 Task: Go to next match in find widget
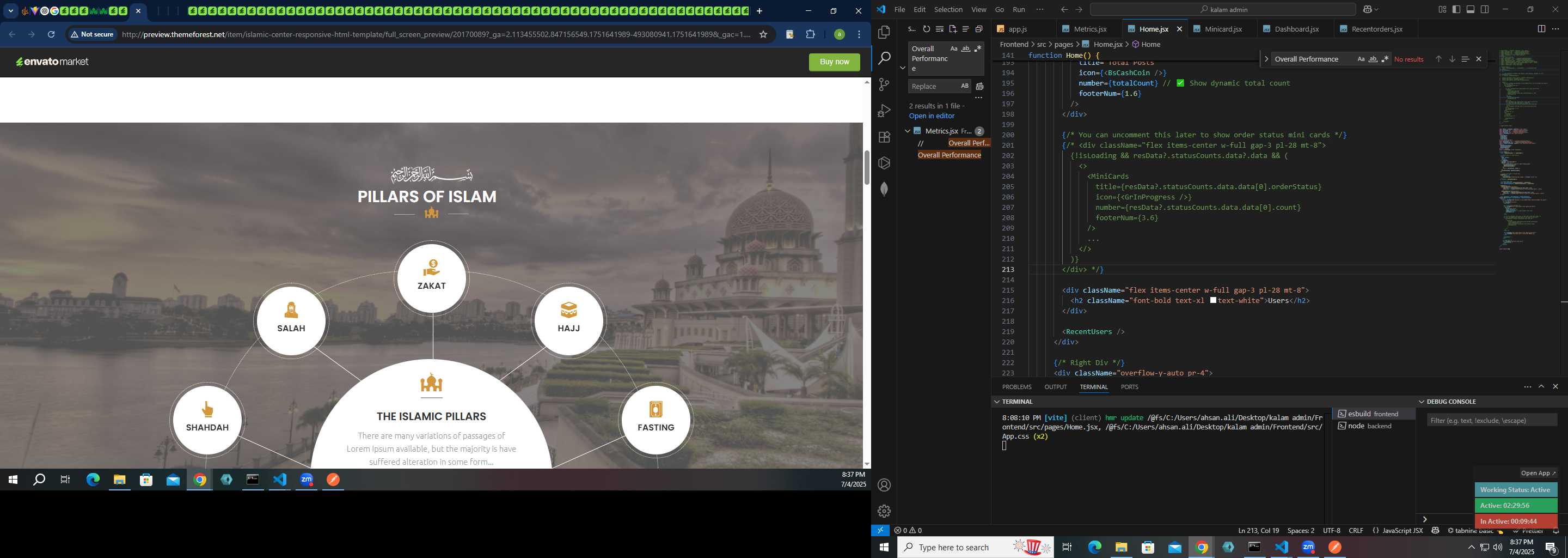1451,59
